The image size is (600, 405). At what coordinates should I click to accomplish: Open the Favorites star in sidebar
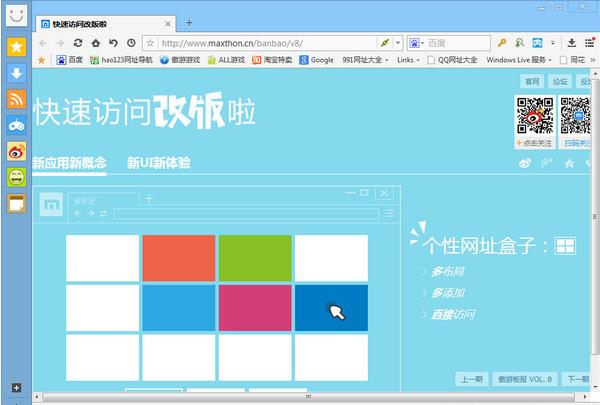[x=16, y=47]
